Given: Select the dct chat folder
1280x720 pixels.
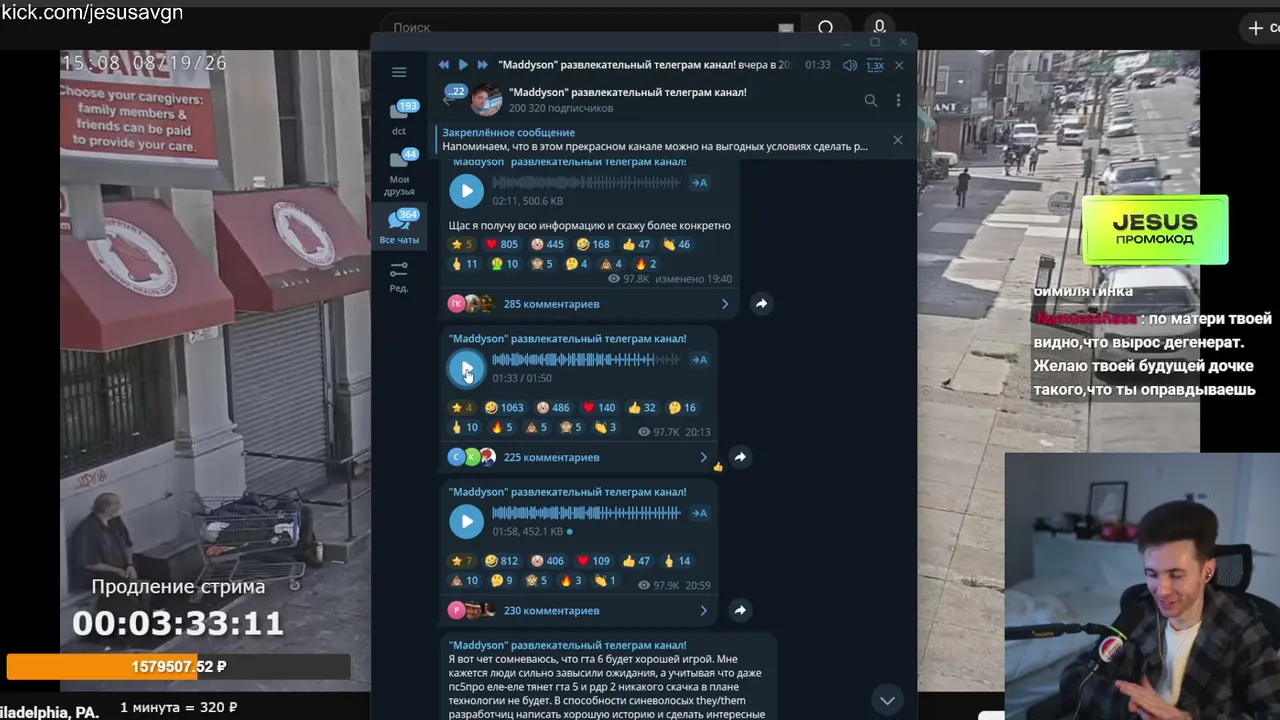Looking at the screenshot, I should [399, 117].
